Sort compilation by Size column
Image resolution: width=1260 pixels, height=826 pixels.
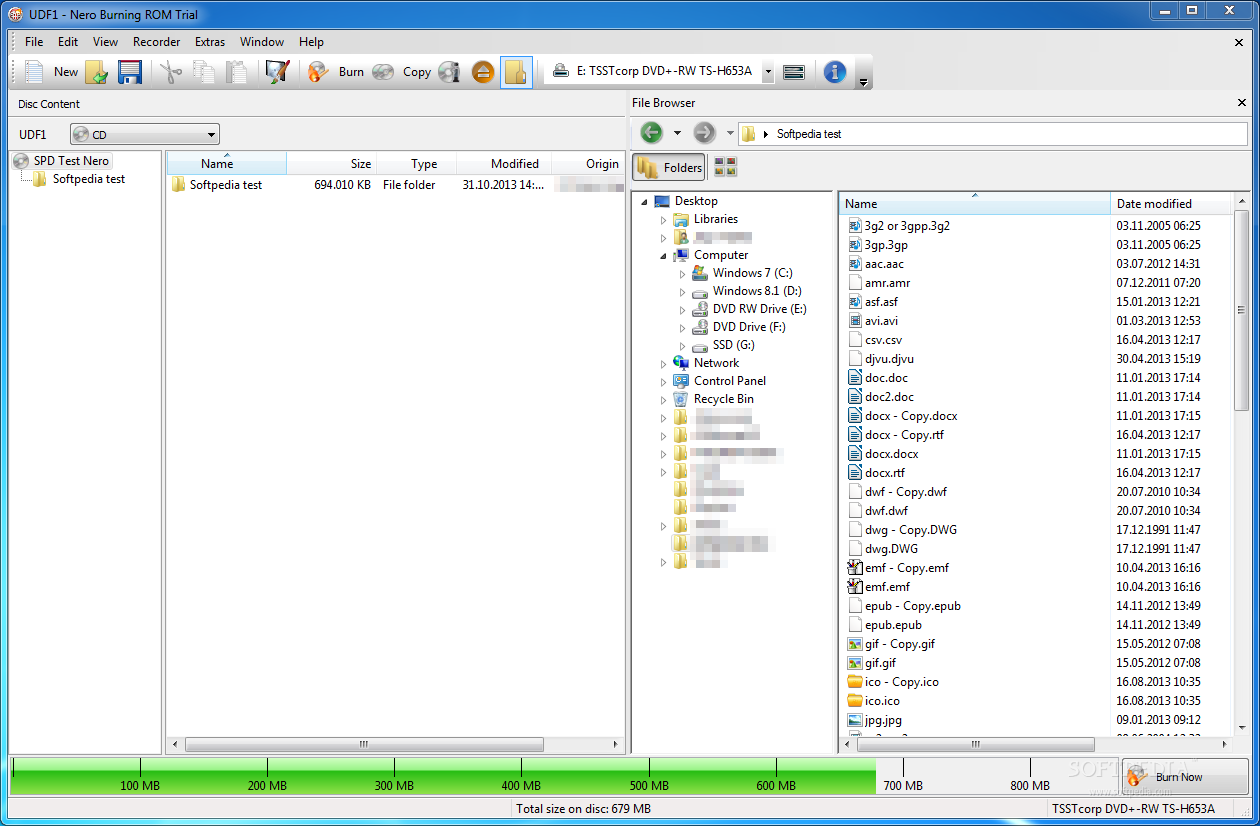tap(332, 164)
